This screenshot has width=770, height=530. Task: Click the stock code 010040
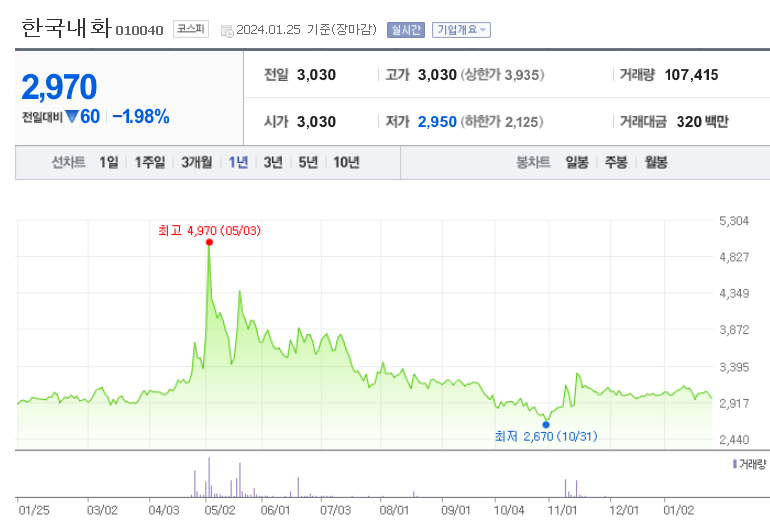coord(139,30)
